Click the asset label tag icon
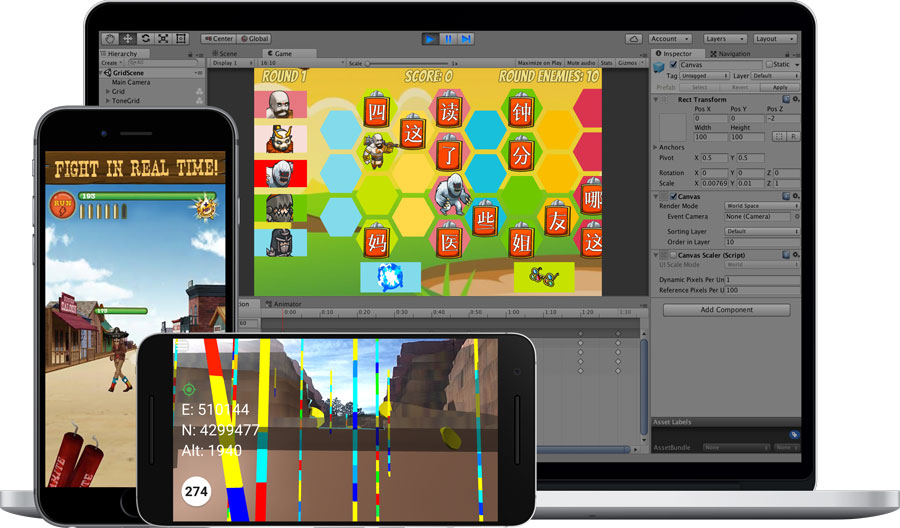 794,434
